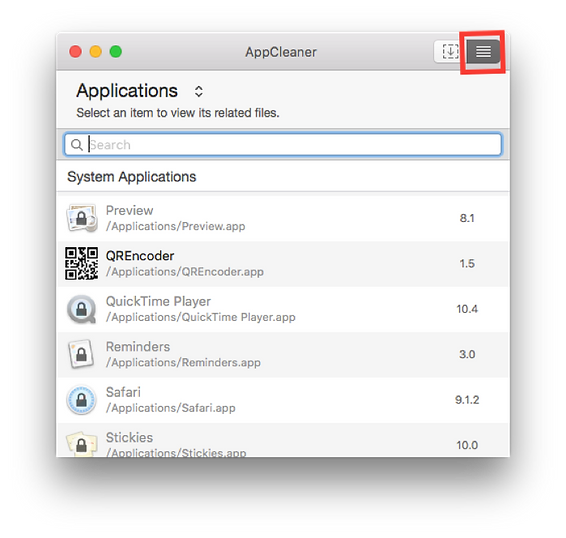This screenshot has width=566, height=538.
Task: Minimize the AppCleaner window with yellow button
Action: coord(96,52)
